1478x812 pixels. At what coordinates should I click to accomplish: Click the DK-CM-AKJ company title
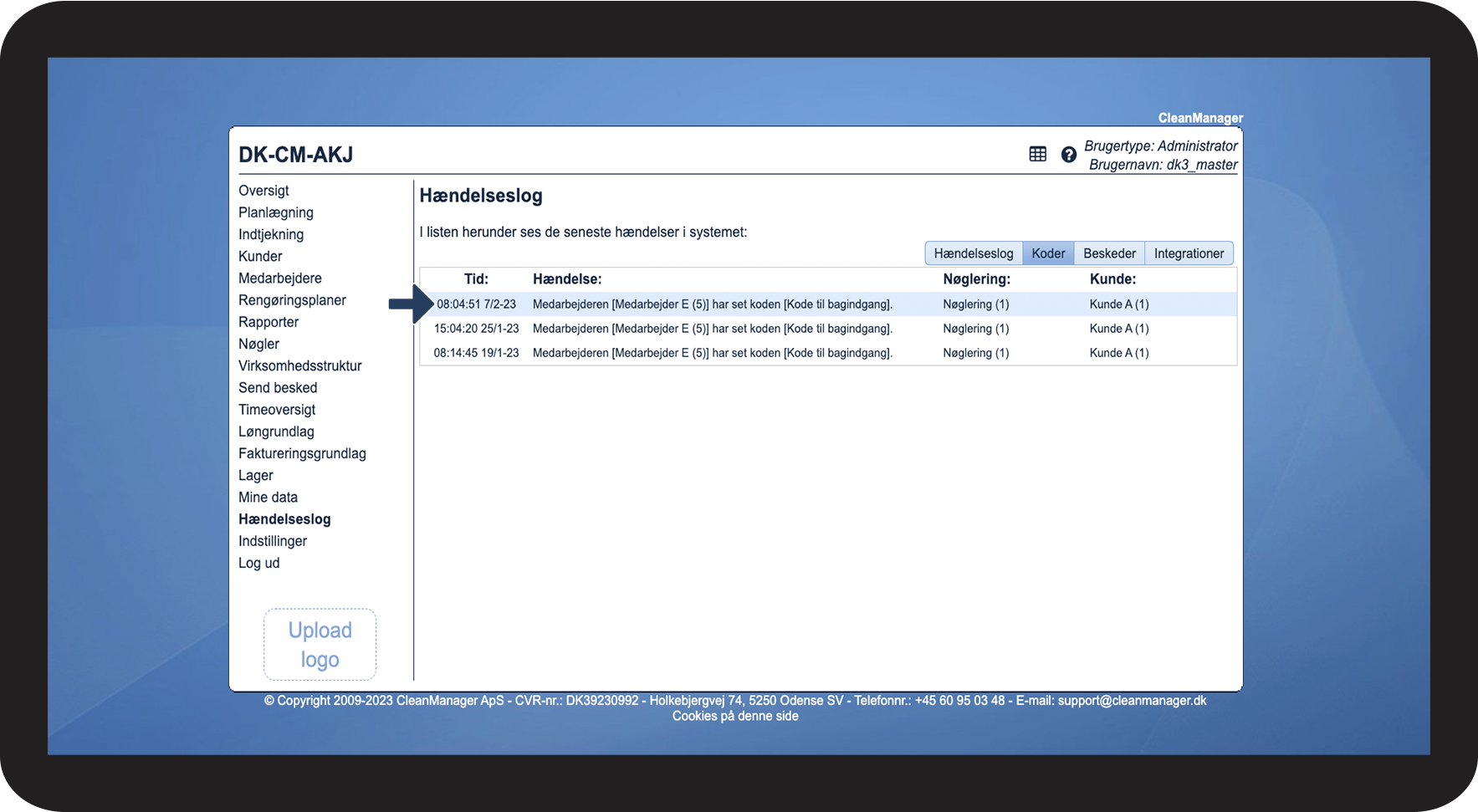click(296, 155)
